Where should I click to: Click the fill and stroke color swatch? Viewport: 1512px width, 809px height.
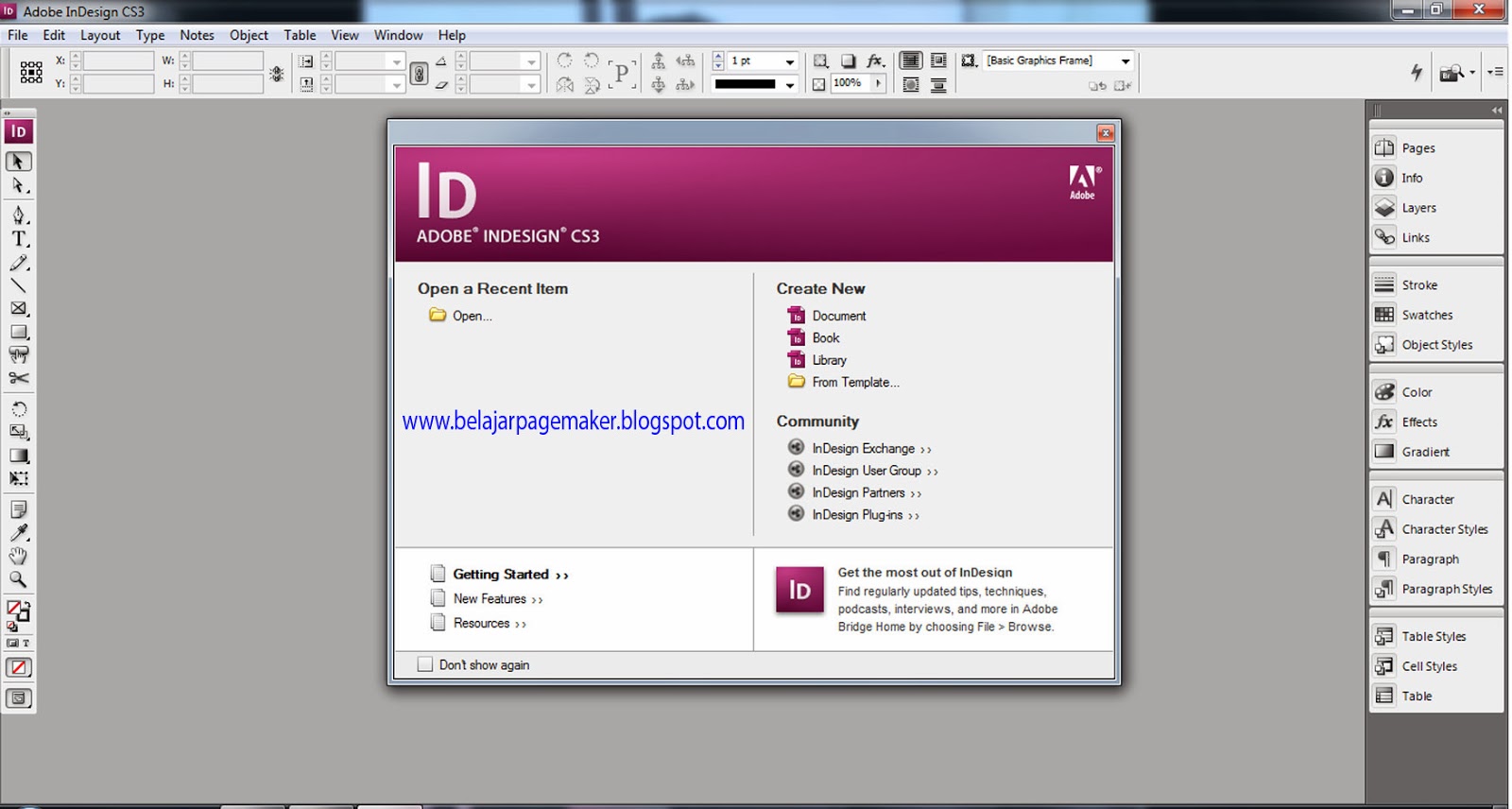pyautogui.click(x=18, y=611)
